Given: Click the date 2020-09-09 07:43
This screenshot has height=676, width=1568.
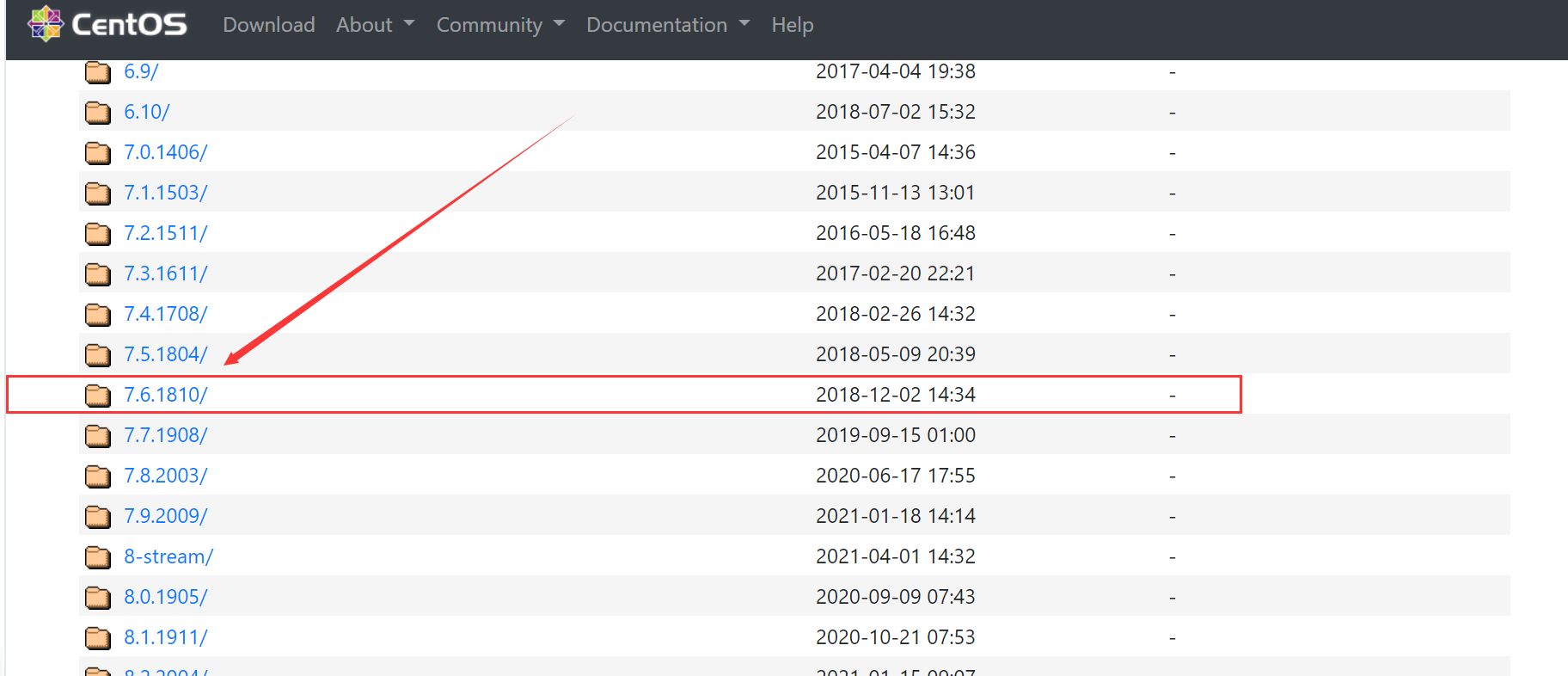Looking at the screenshot, I should click(896, 597).
